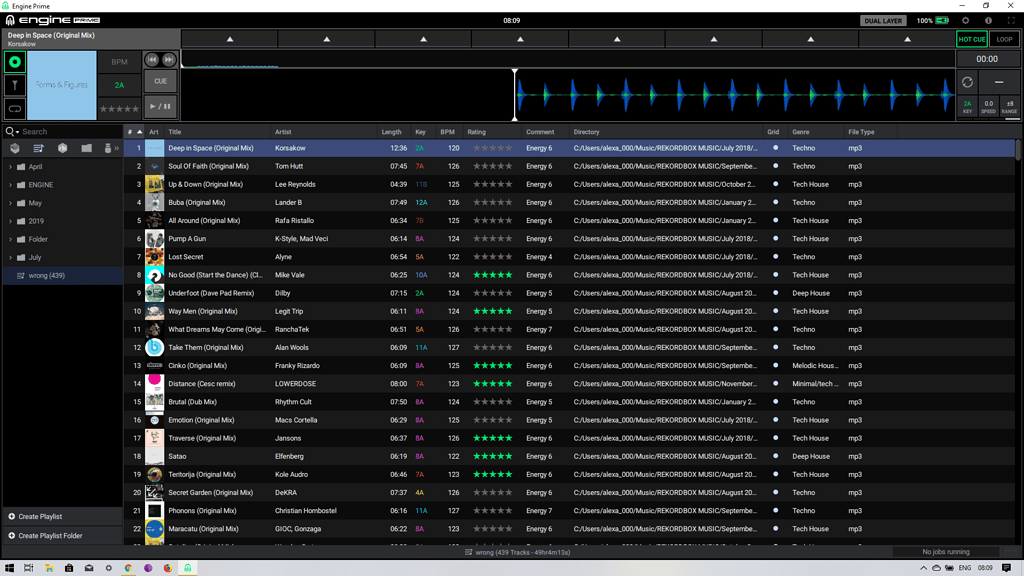
Task: Toggle the DUAL LAYER mode
Action: pyautogui.click(x=882, y=20)
